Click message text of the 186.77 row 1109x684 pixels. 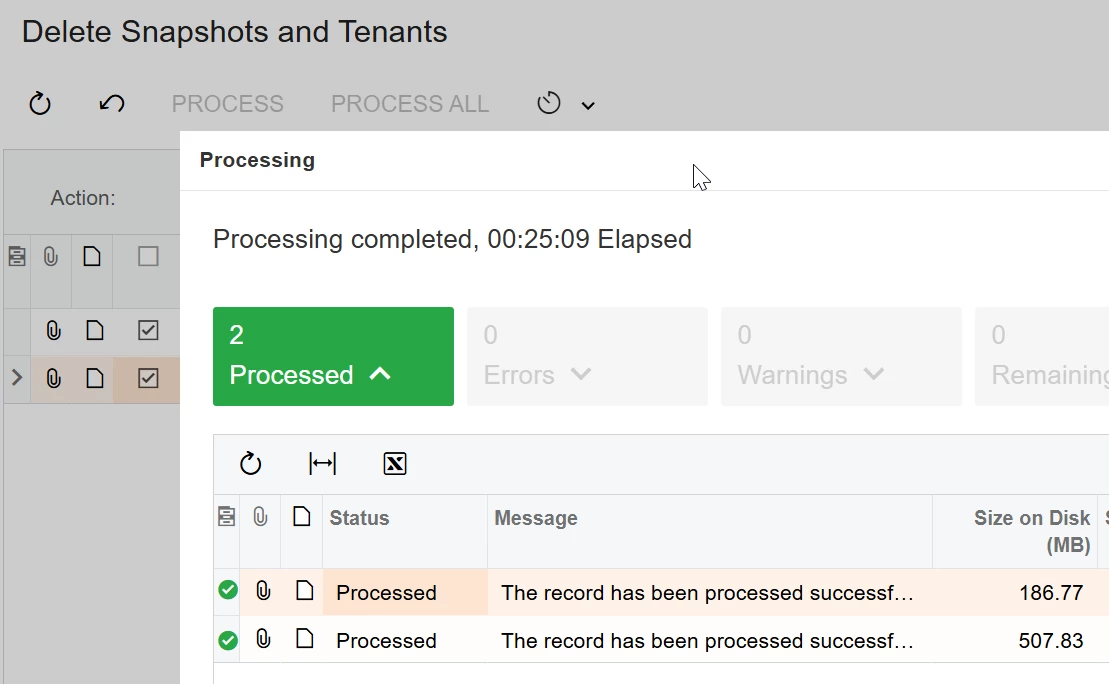click(707, 593)
